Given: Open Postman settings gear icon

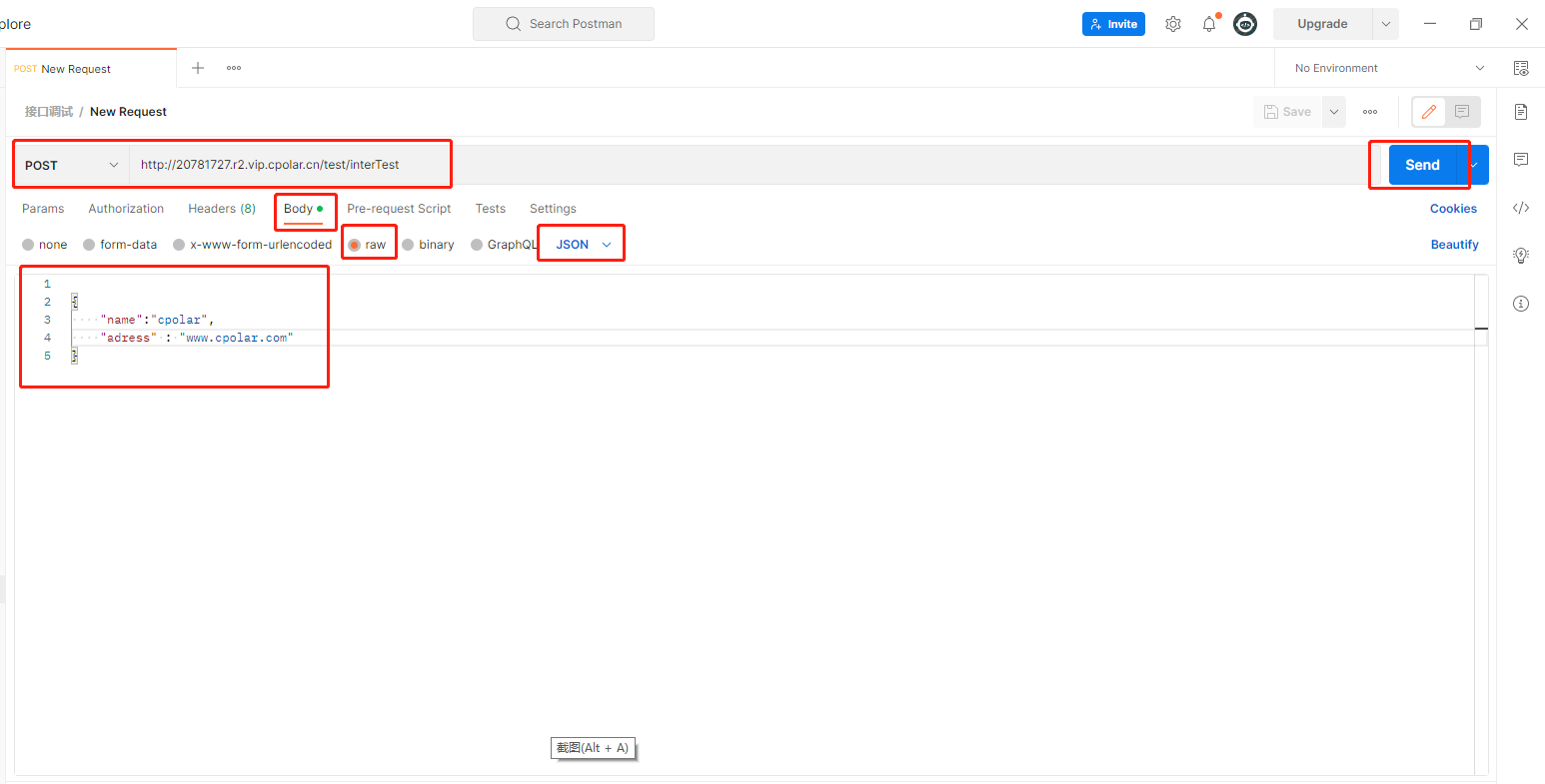Looking at the screenshot, I should [1173, 23].
